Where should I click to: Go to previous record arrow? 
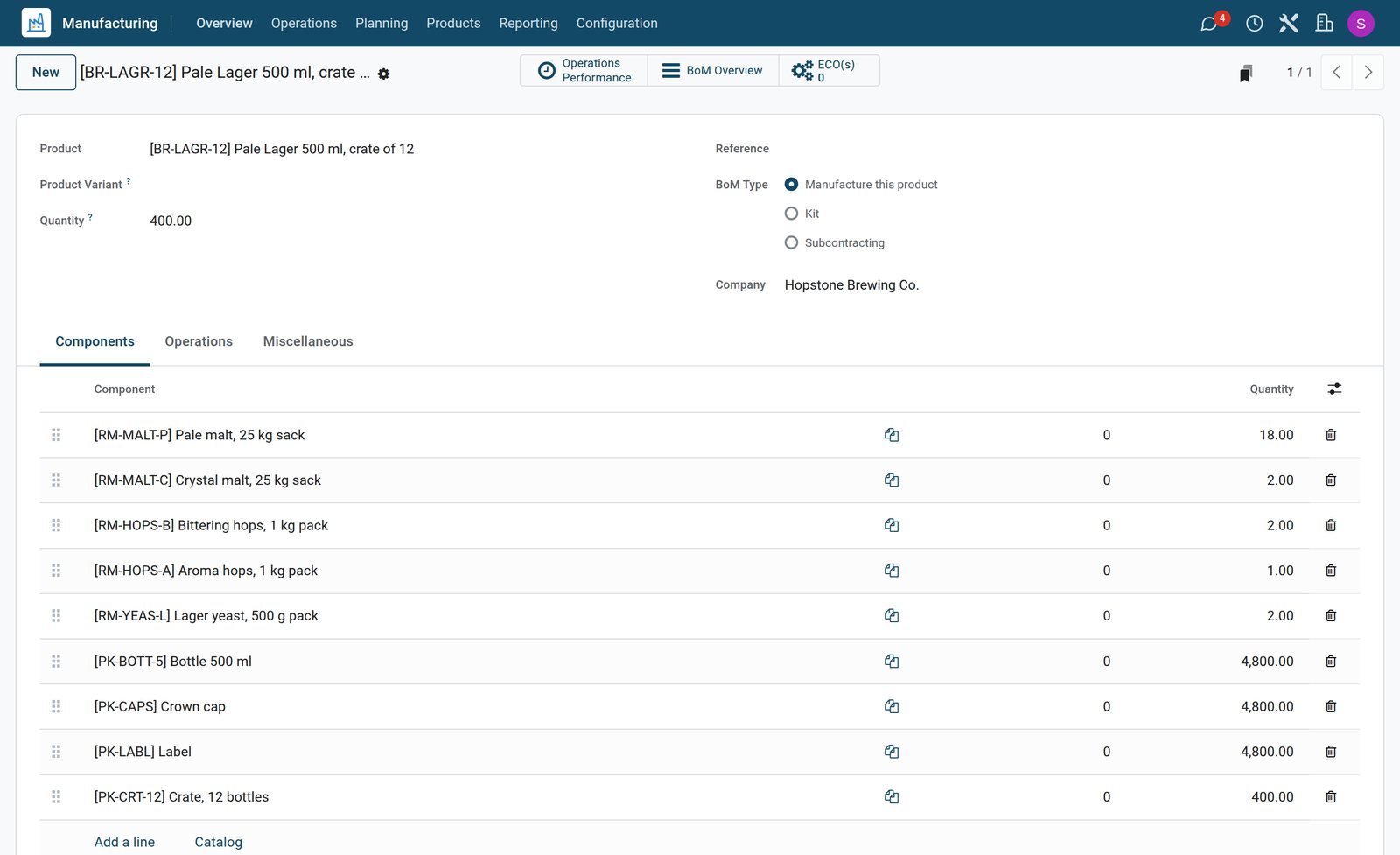click(1336, 73)
